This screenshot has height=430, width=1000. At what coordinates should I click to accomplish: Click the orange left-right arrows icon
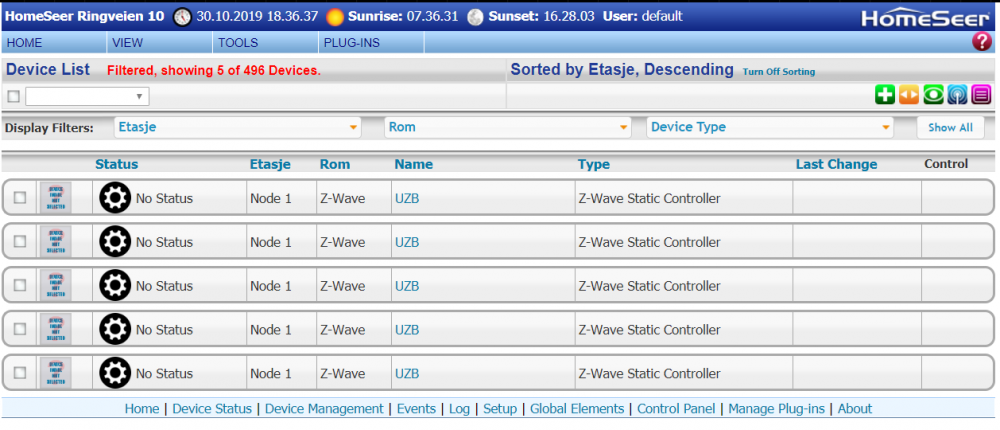coord(909,95)
